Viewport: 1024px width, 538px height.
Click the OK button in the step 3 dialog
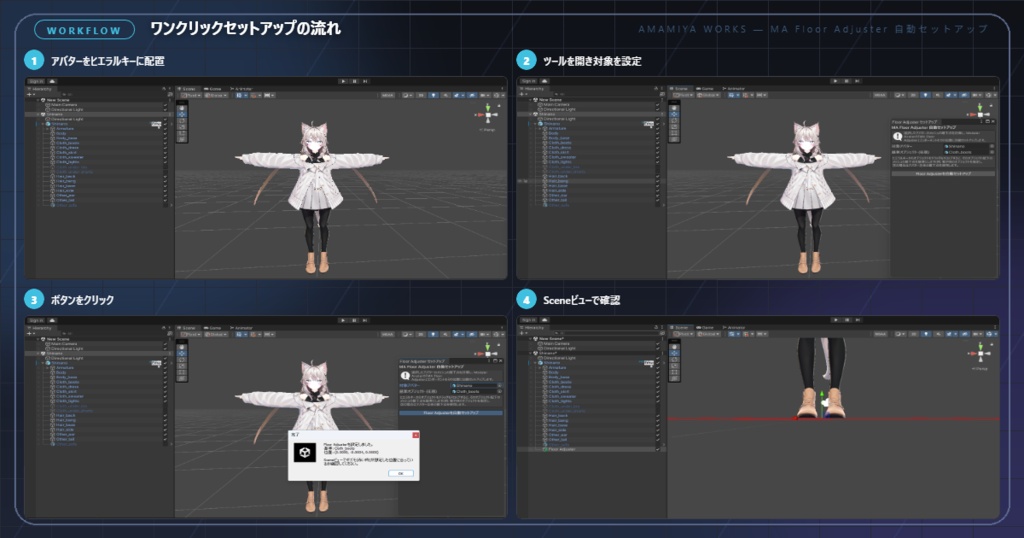pos(400,473)
